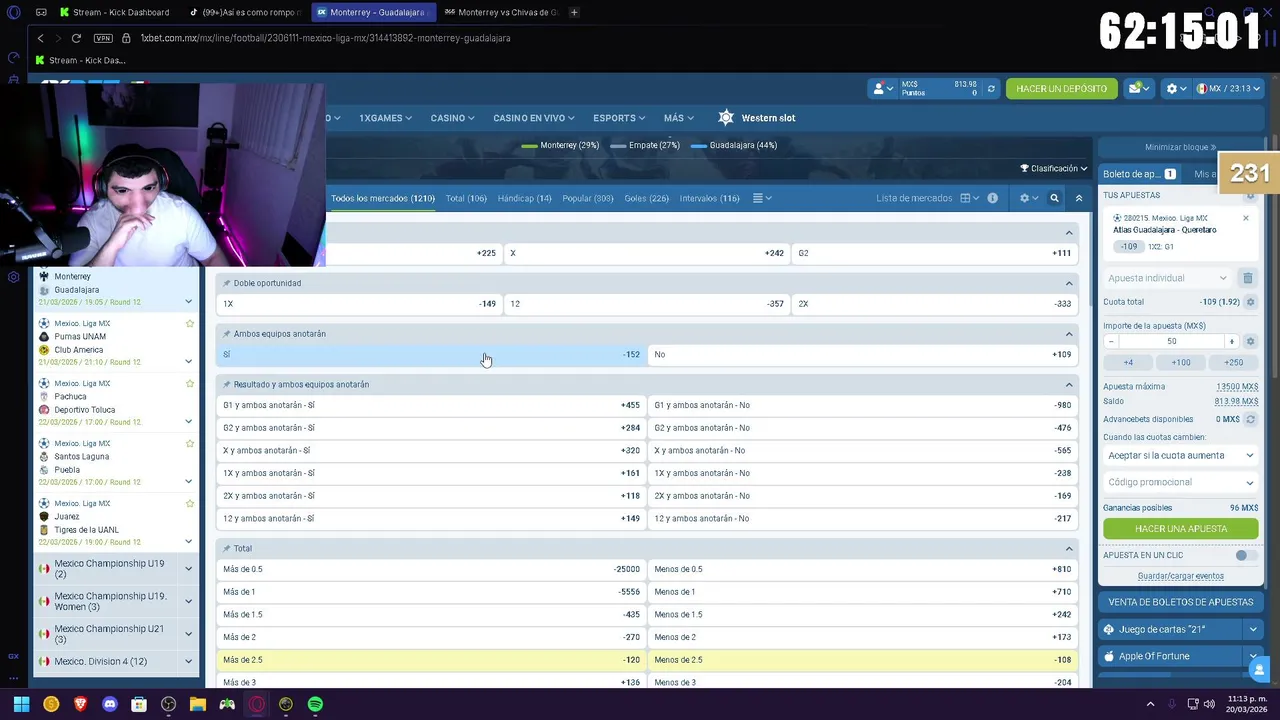Open the Total (106) markets tab
Screen dimensions: 1280x720
[466, 198]
